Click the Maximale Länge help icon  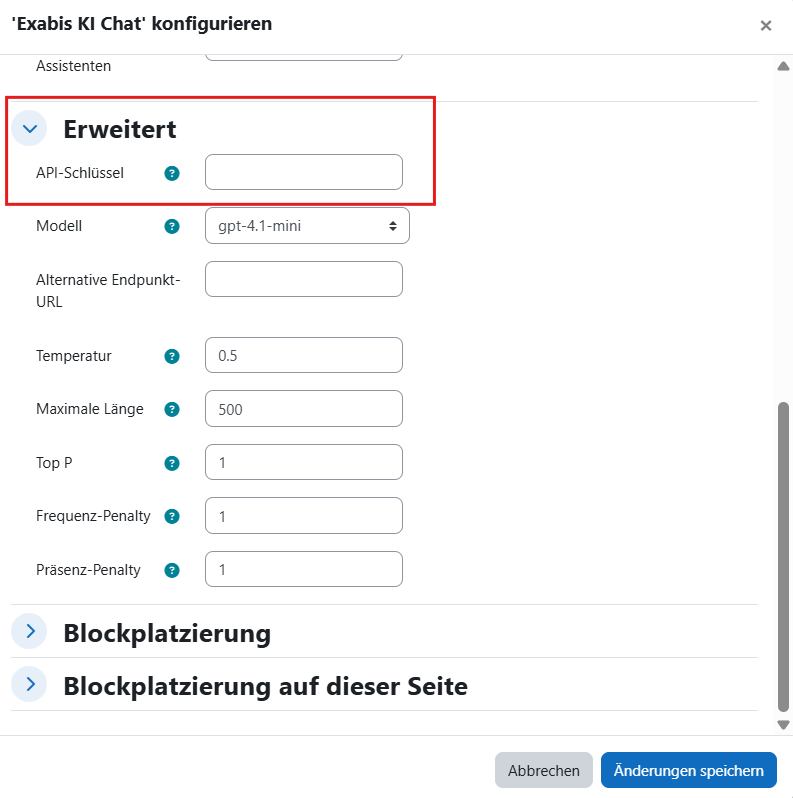(172, 409)
